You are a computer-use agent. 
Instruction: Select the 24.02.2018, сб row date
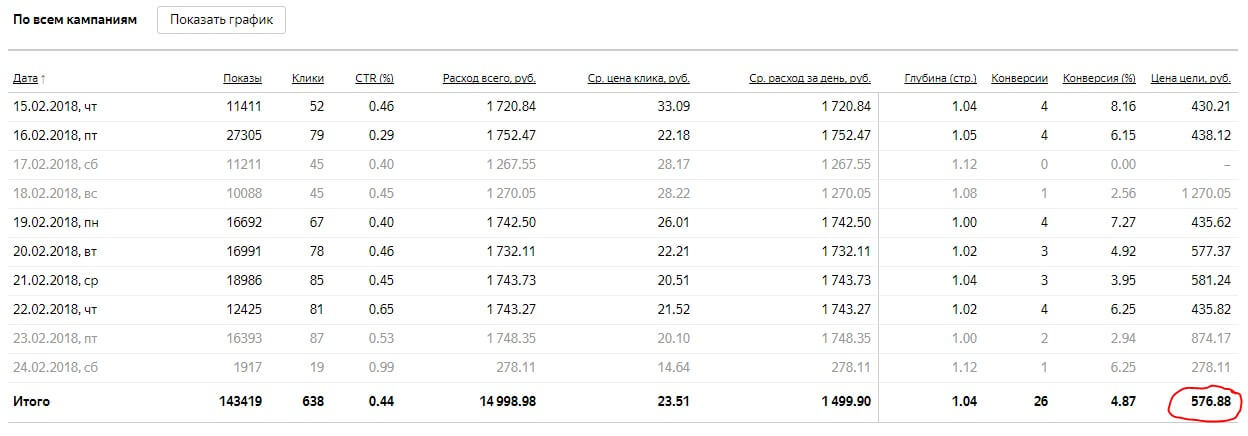pos(55,367)
